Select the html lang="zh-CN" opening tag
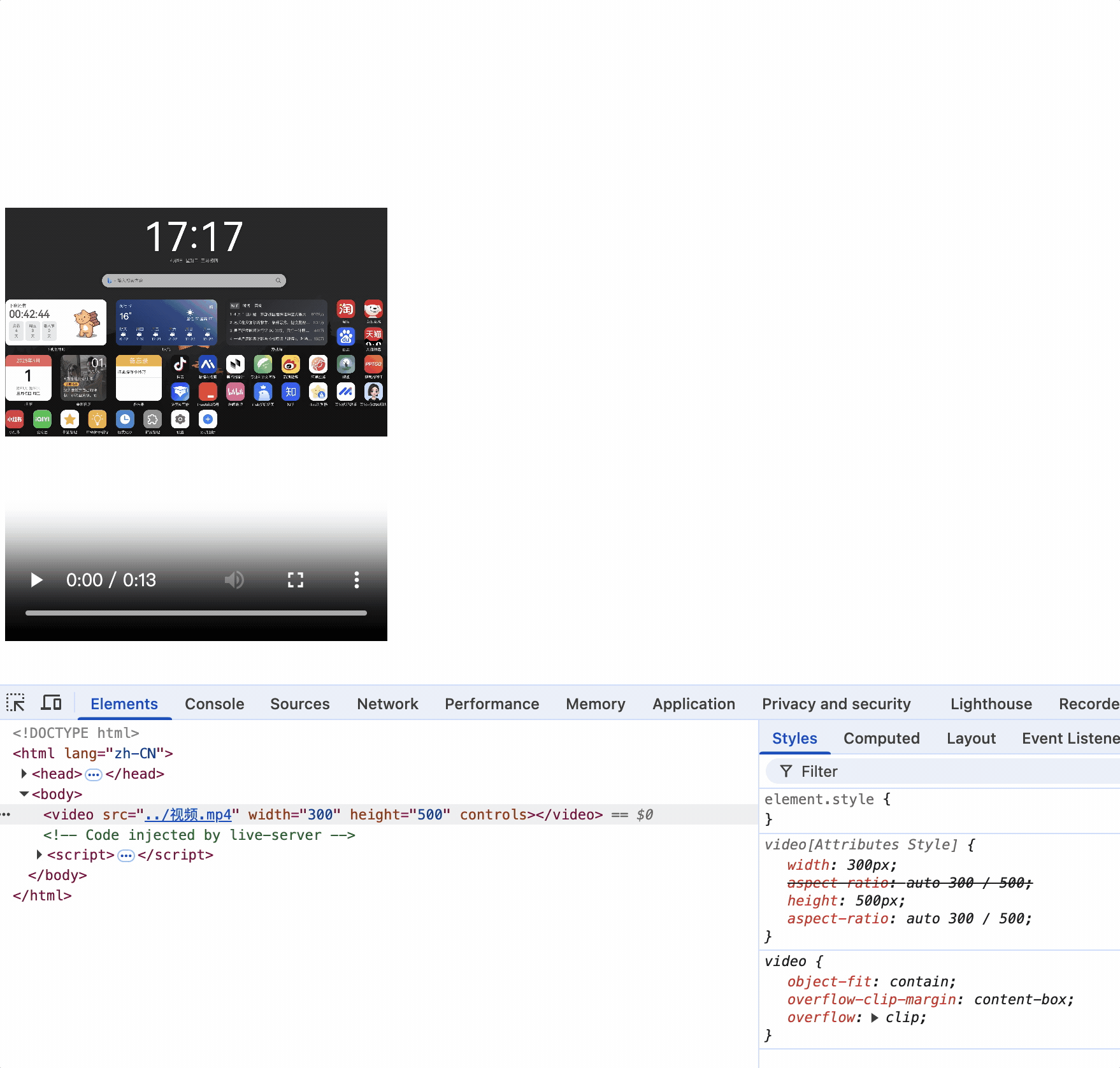 (x=93, y=753)
